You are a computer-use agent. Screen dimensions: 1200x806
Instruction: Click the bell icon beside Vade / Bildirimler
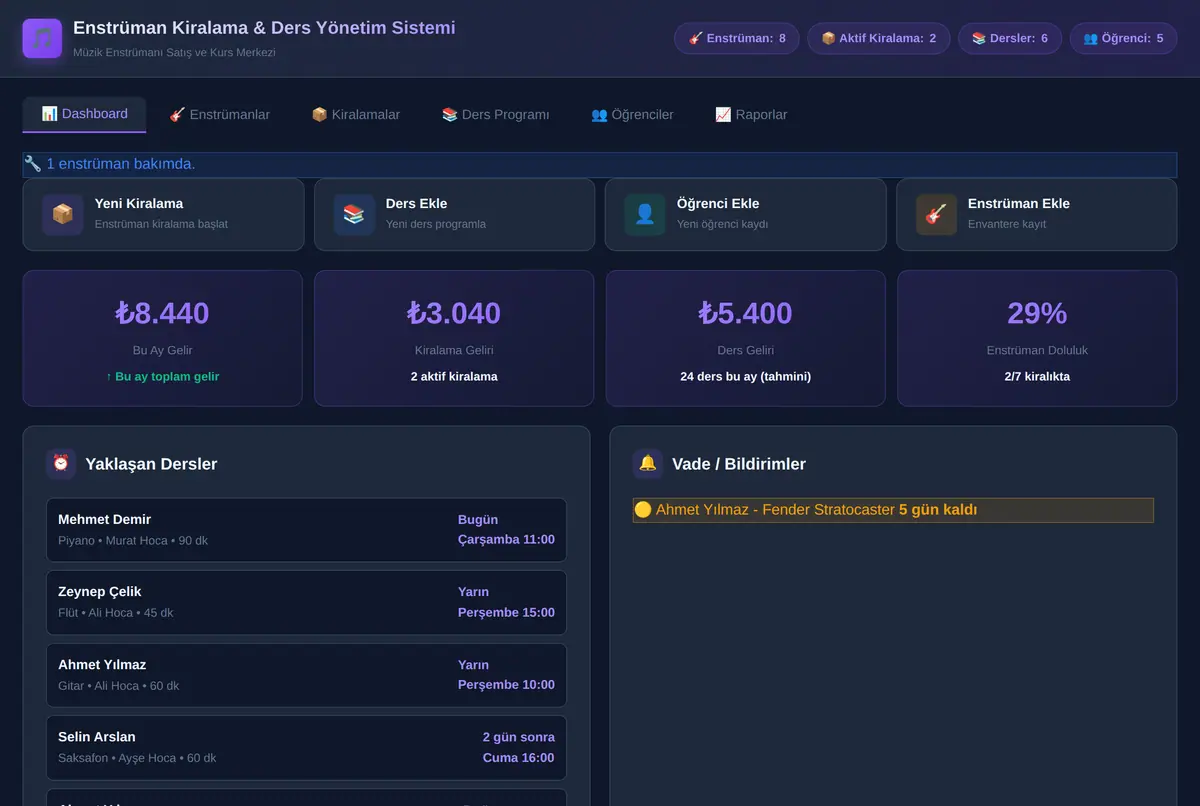(648, 463)
